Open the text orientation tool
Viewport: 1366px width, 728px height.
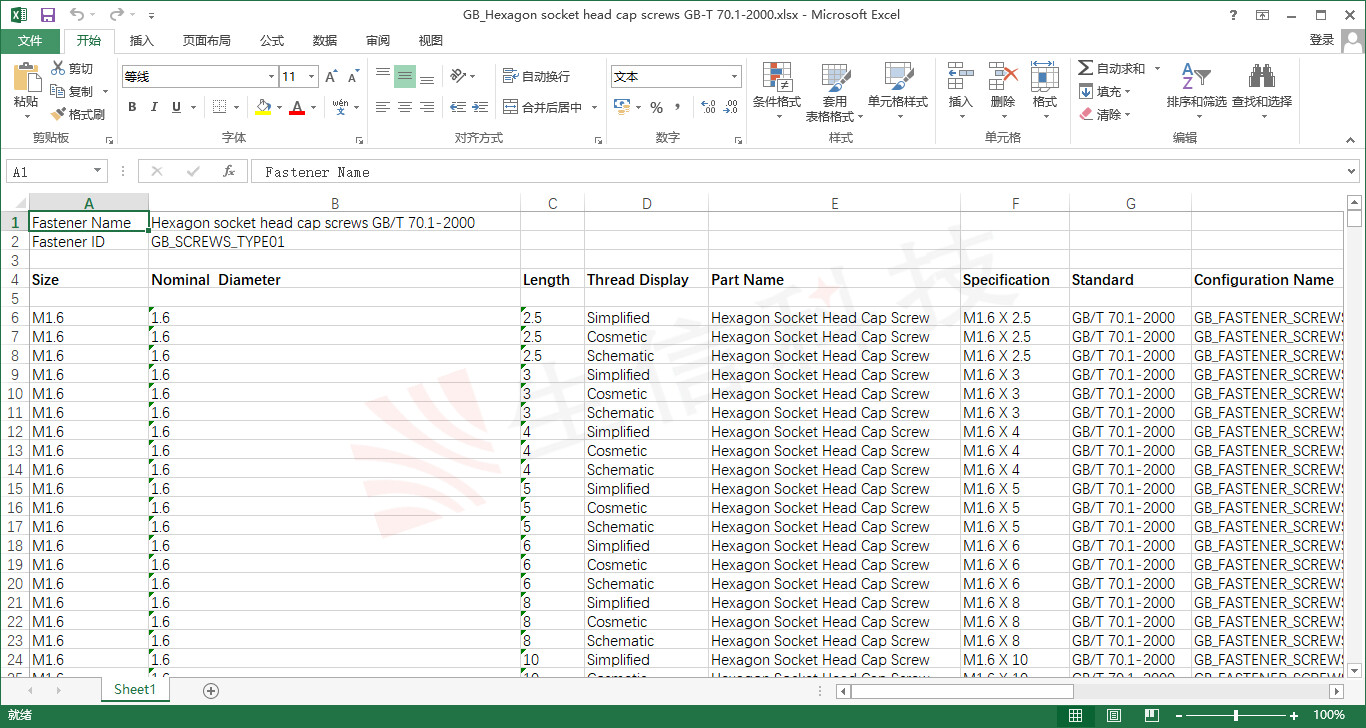[x=458, y=76]
